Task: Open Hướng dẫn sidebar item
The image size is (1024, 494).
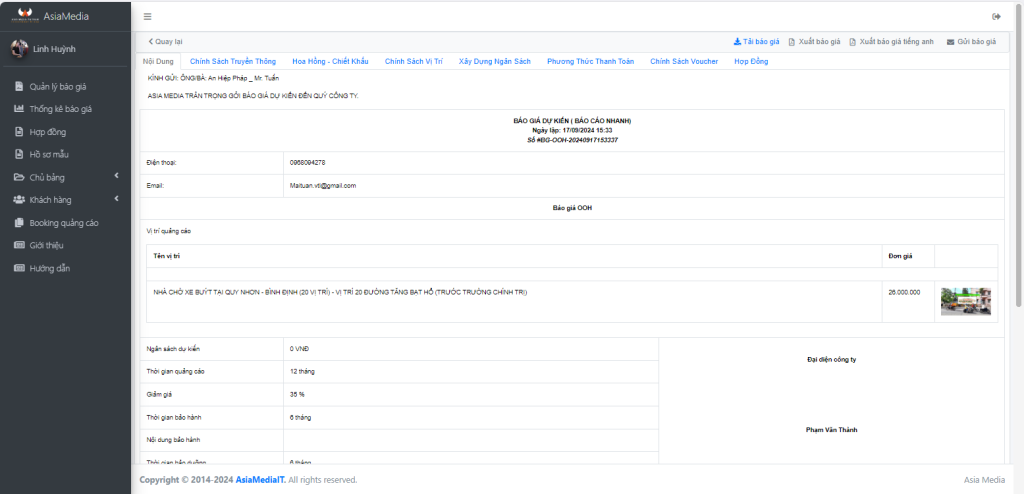Action: [49, 269]
